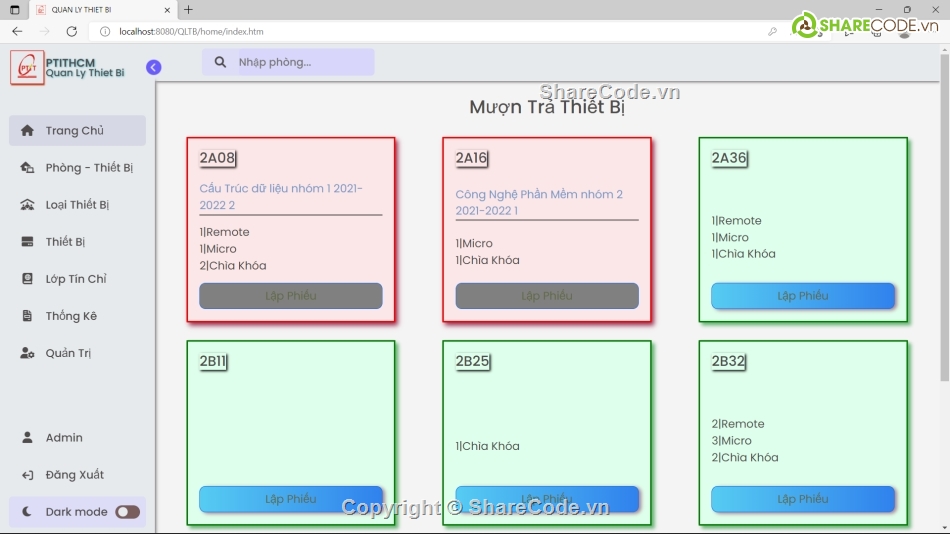The width and height of the screenshot is (950, 534).
Task: Select the Lớp Tín Chỉ menu item
Action: pyautogui.click(x=75, y=279)
